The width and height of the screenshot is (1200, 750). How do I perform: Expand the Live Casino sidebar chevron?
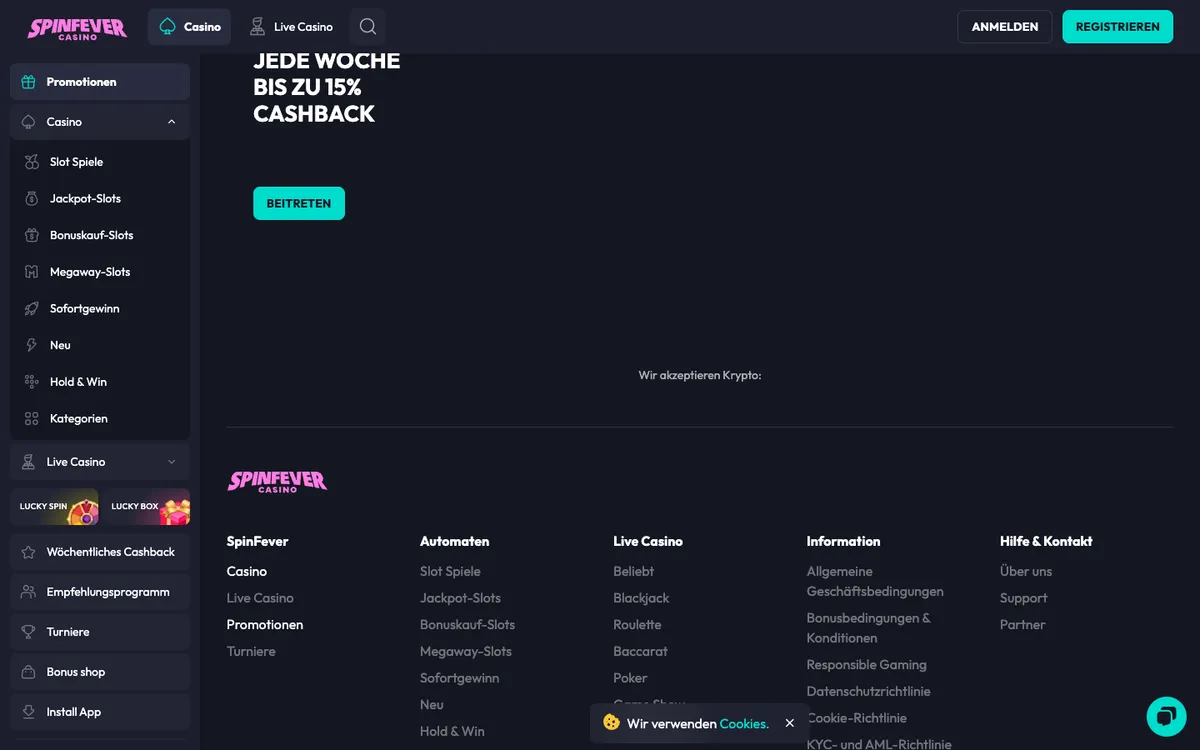click(x=172, y=462)
